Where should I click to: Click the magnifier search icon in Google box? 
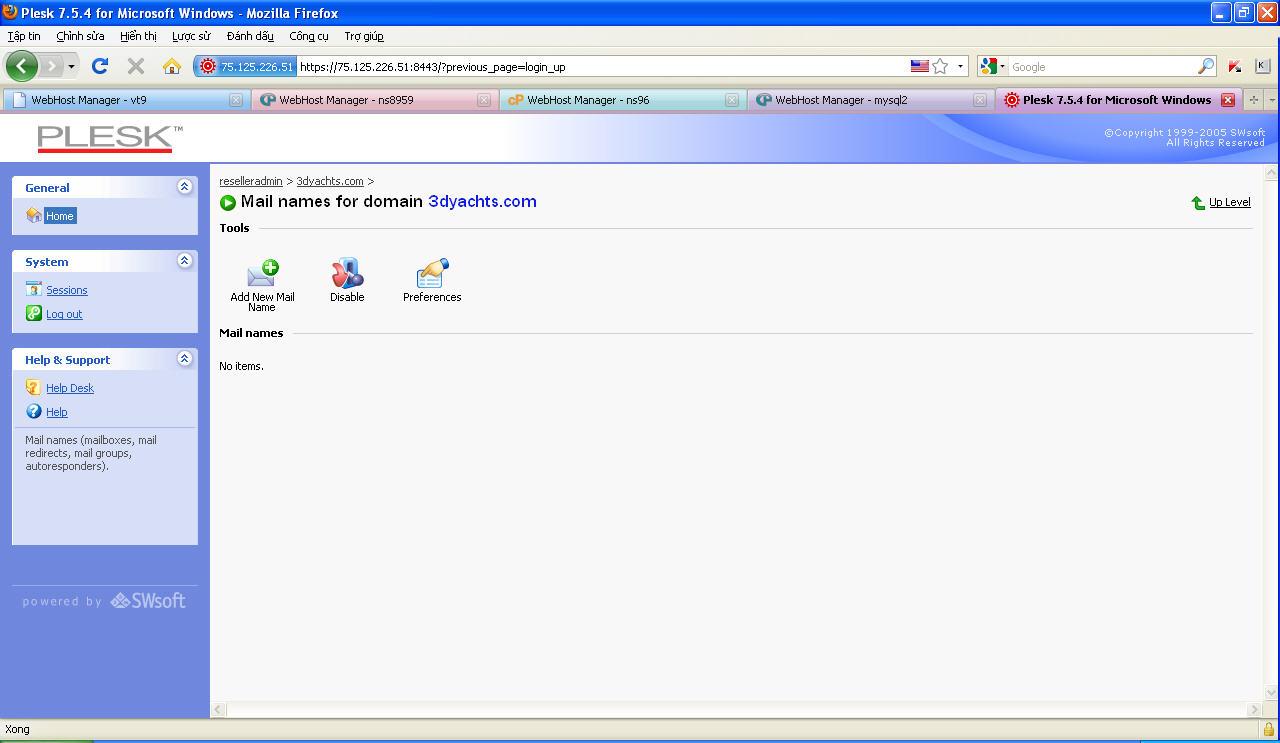tap(1206, 66)
